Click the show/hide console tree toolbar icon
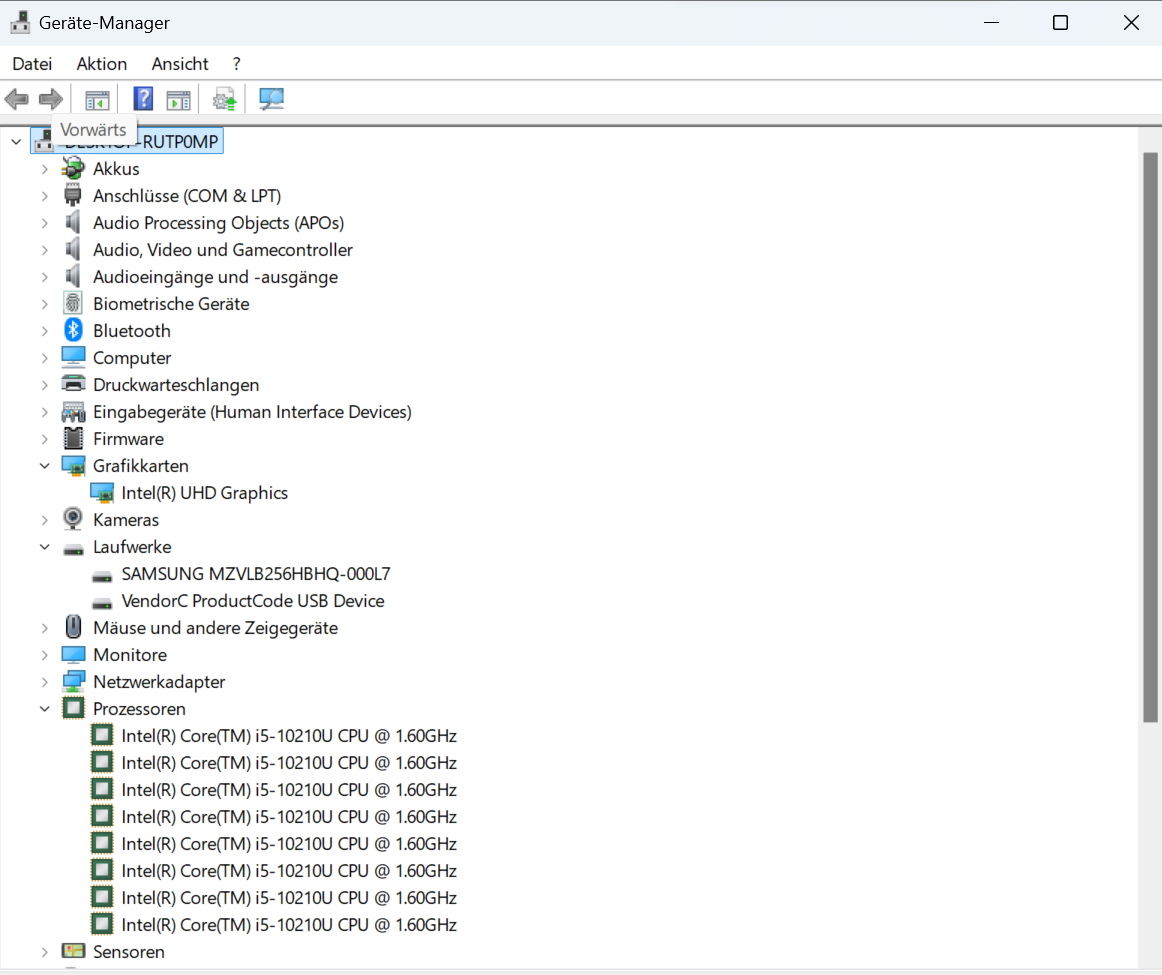 pyautogui.click(x=97, y=99)
